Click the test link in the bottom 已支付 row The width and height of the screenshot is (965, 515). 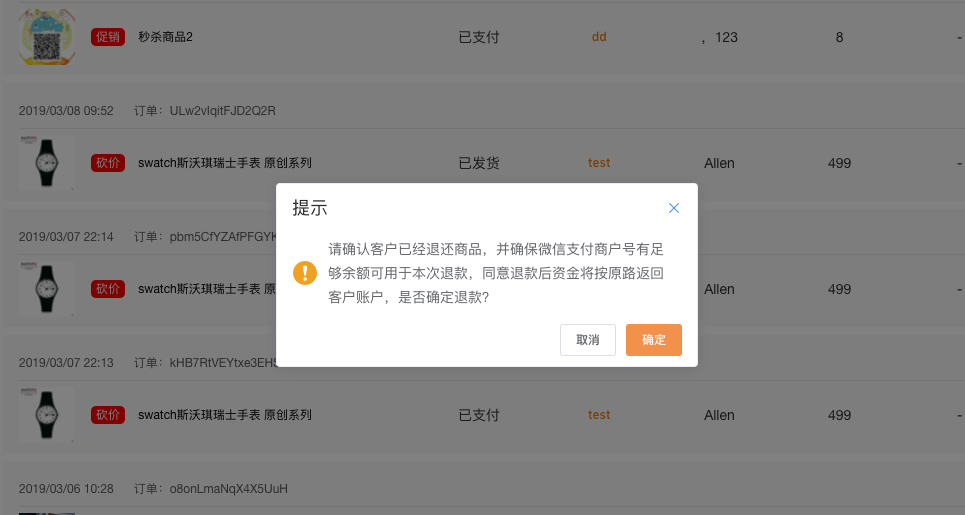[x=599, y=415]
